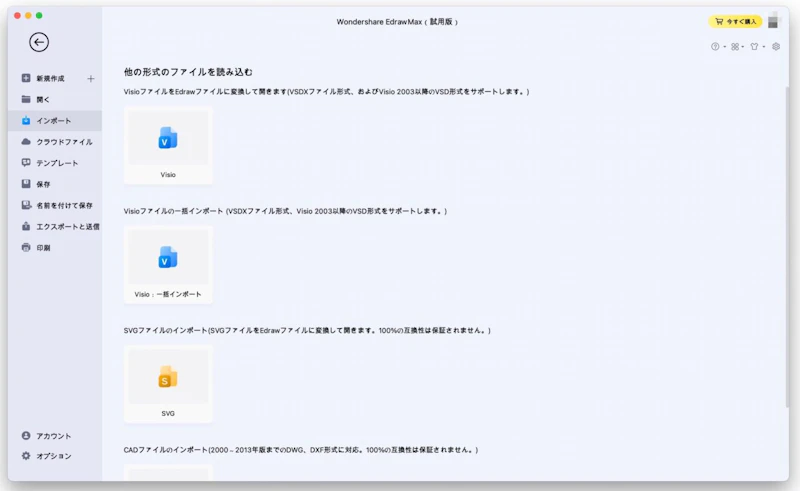Screen dimensions: 800x491
Task: Click the Visio：一括インポート tile
Action: pos(168,265)
